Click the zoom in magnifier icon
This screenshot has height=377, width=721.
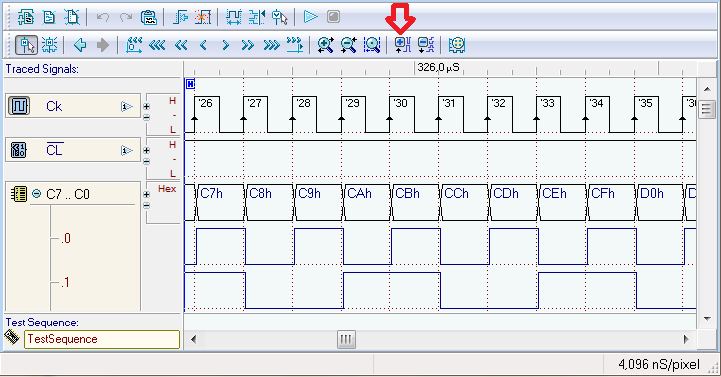coord(325,45)
